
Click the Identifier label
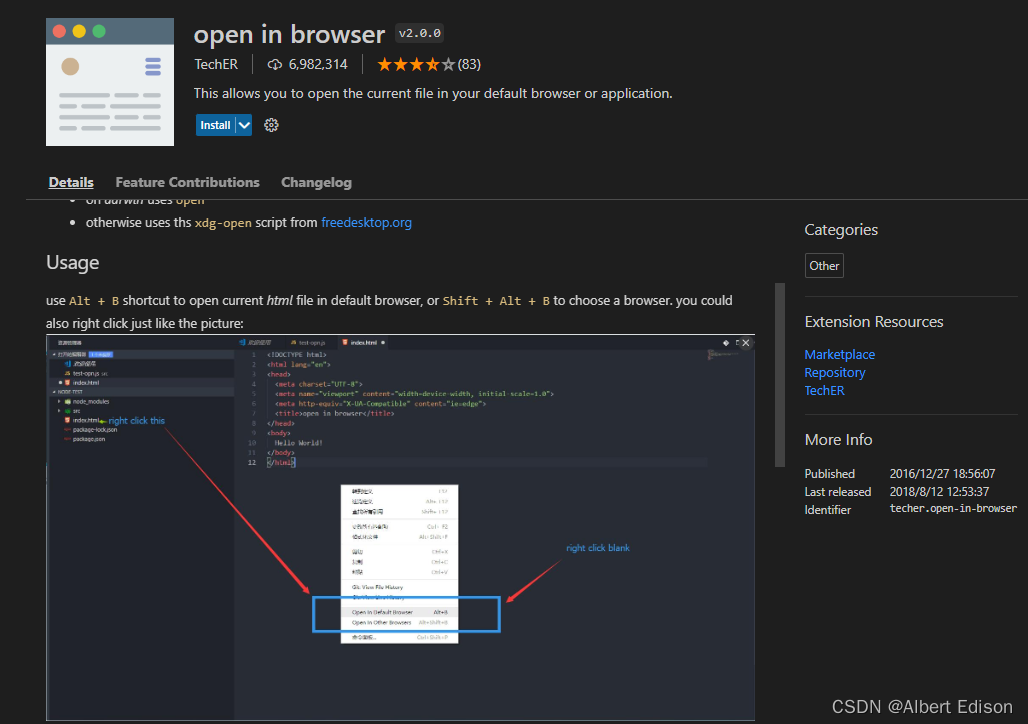click(x=828, y=510)
